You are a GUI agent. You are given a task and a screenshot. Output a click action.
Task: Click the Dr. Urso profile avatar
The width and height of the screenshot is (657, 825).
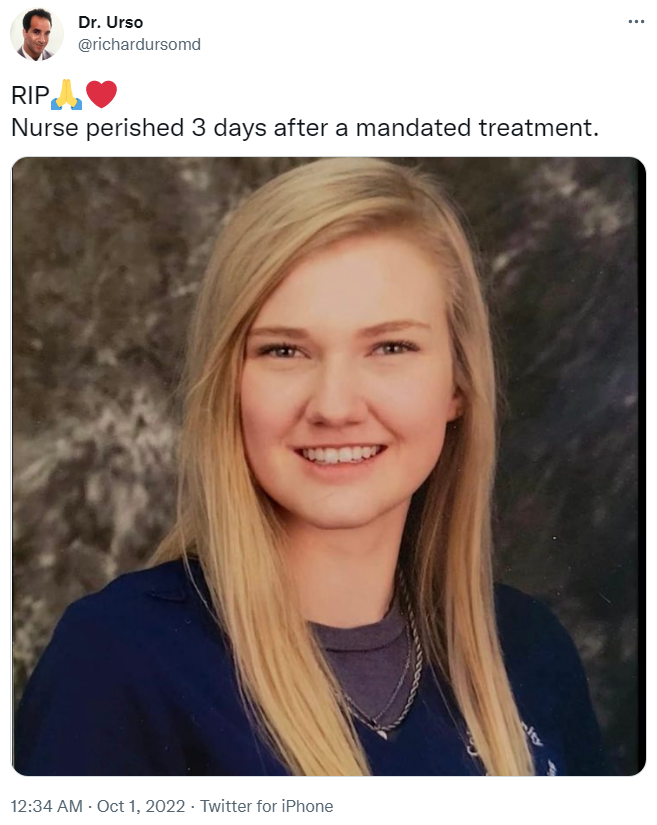point(37,34)
